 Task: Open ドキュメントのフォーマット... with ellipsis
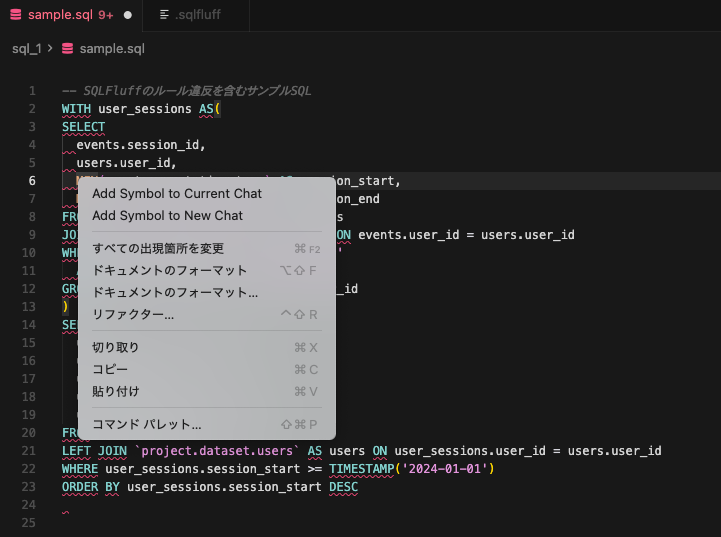[x=175, y=292]
